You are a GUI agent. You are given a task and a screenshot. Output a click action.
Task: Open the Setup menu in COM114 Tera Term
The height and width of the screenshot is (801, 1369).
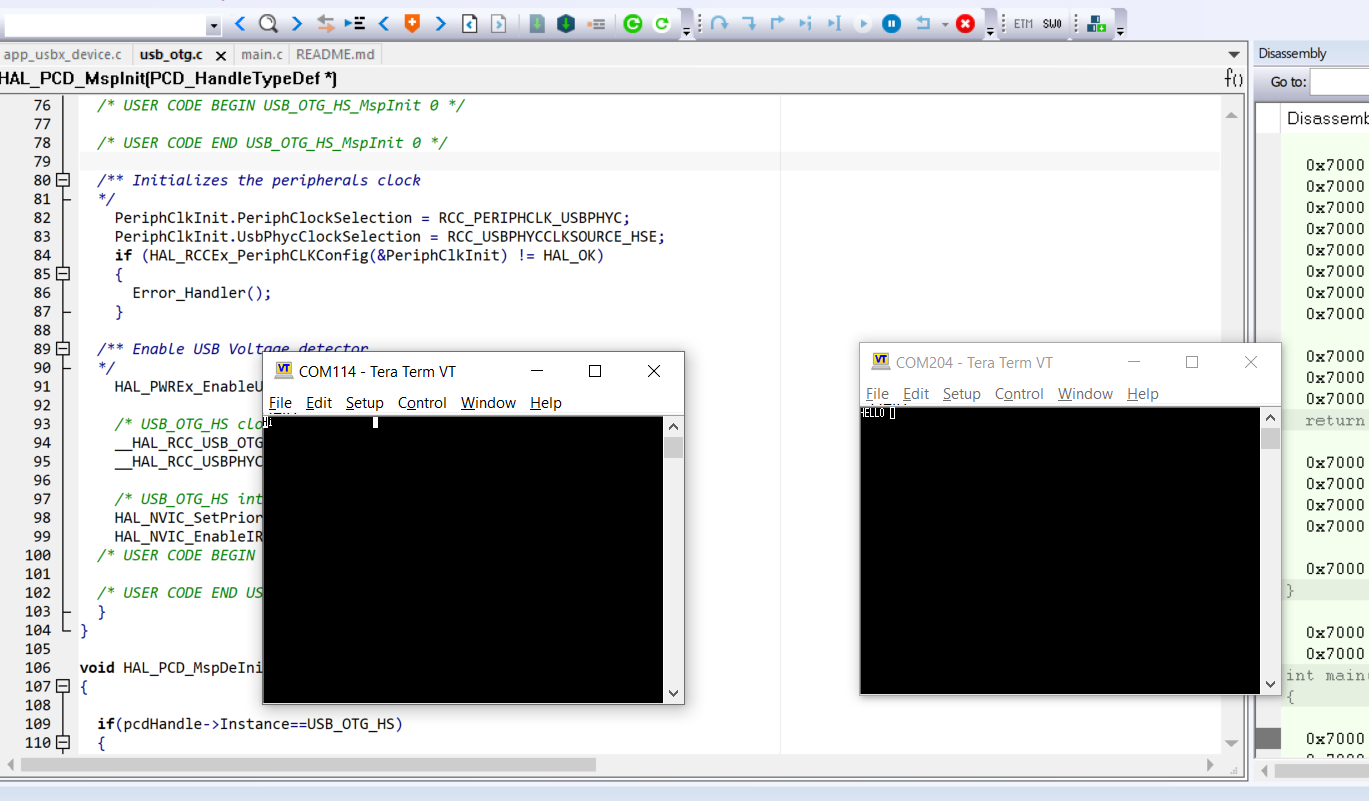[364, 403]
